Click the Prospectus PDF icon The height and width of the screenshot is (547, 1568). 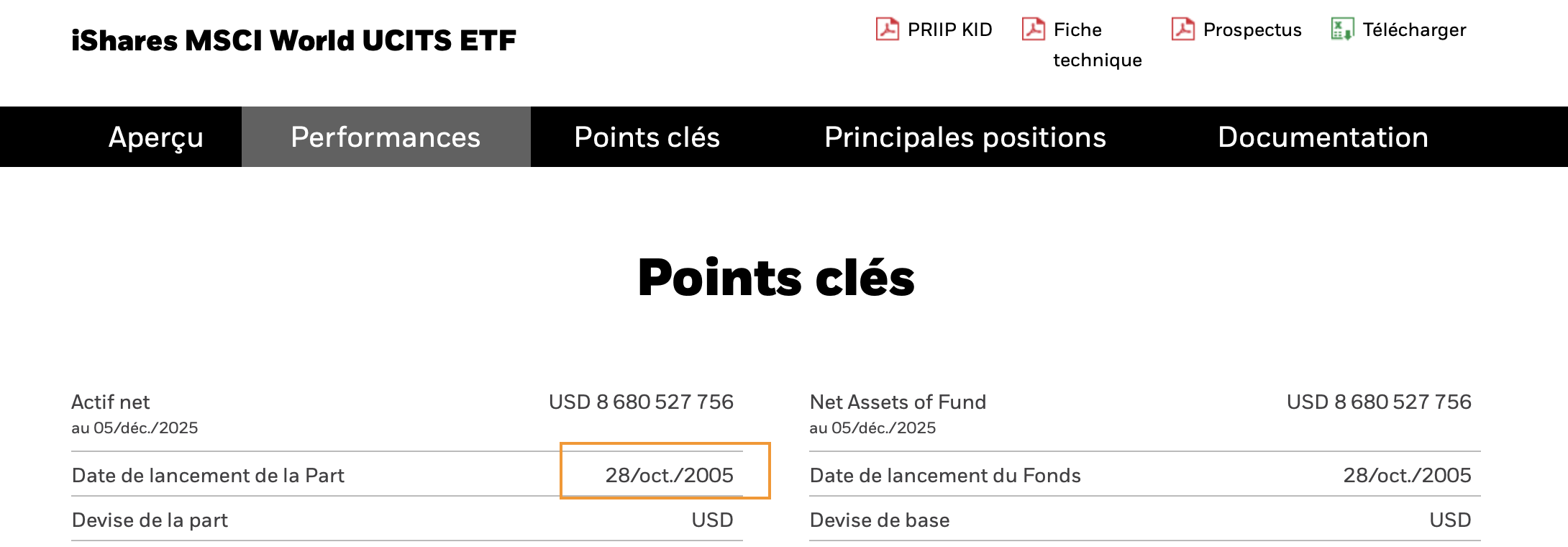(x=1183, y=30)
